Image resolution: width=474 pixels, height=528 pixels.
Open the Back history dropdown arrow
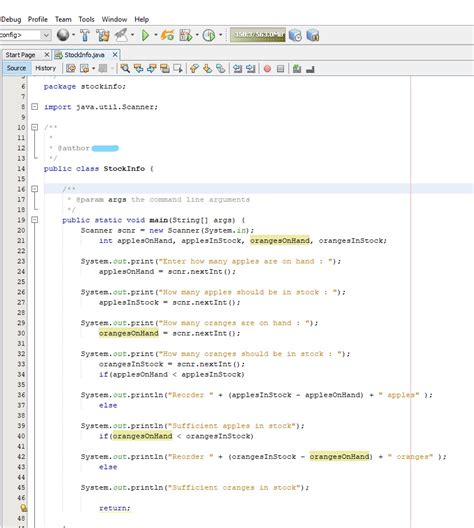(93, 69)
